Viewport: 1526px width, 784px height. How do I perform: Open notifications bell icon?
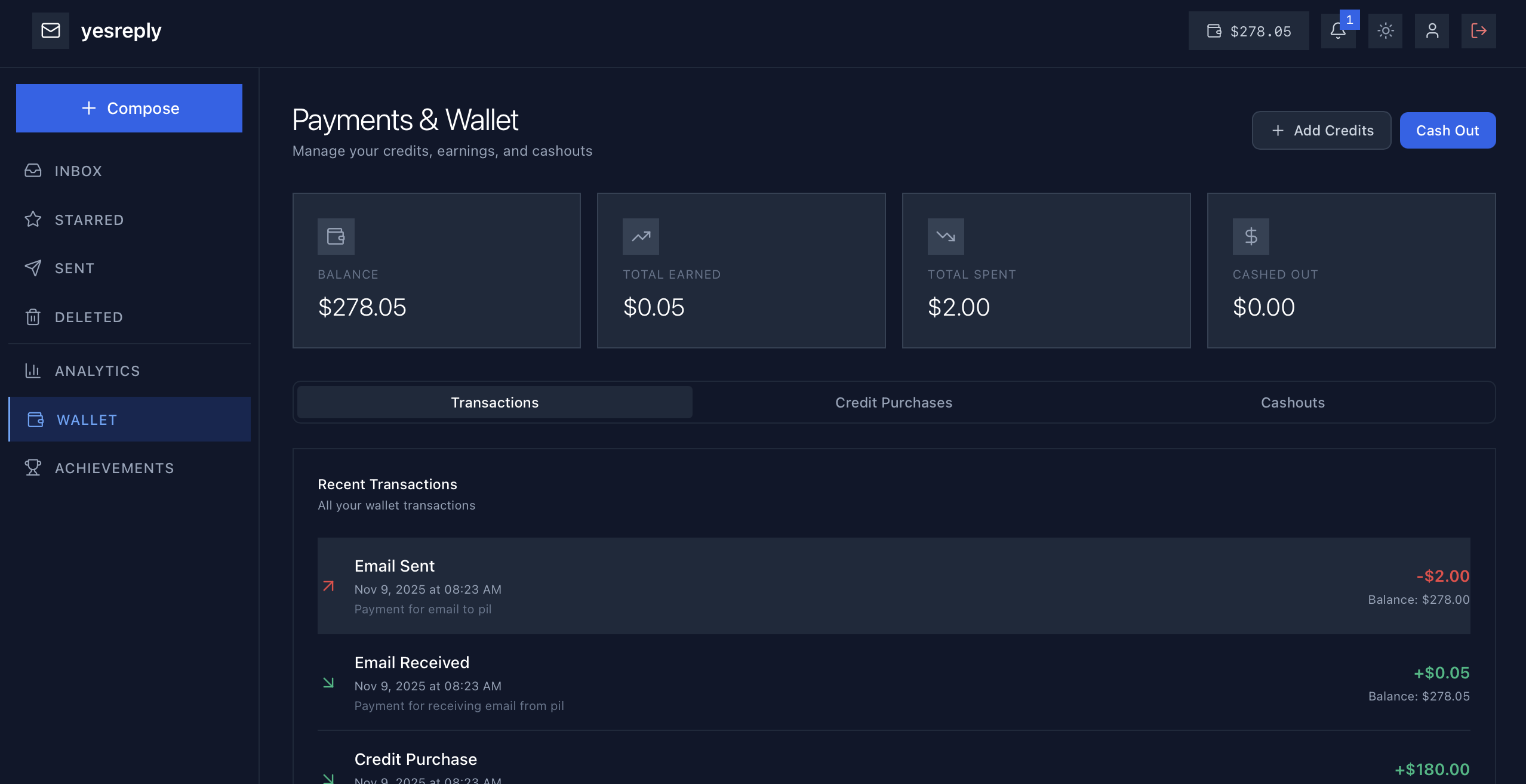pyautogui.click(x=1338, y=31)
